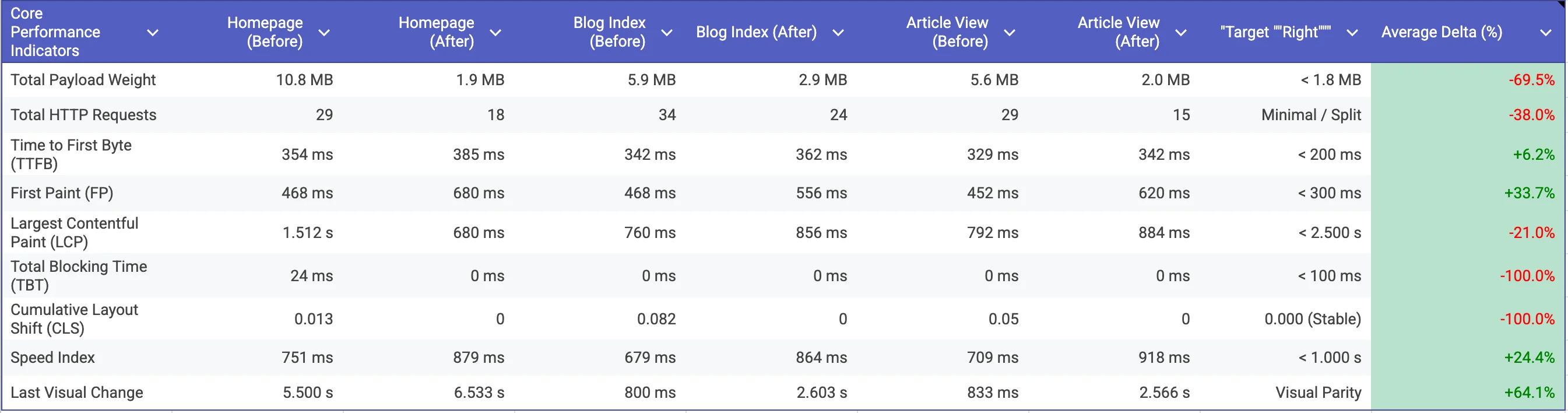
Task: Select the < 200 ms target cell
Action: (x=1330, y=154)
